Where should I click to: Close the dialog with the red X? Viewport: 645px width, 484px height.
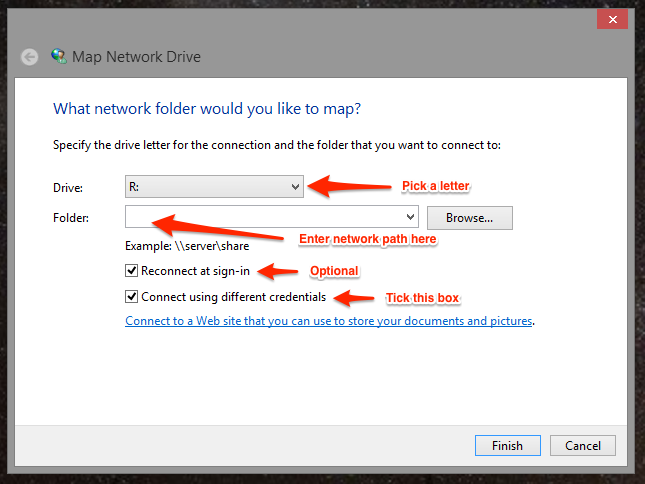tap(611, 19)
